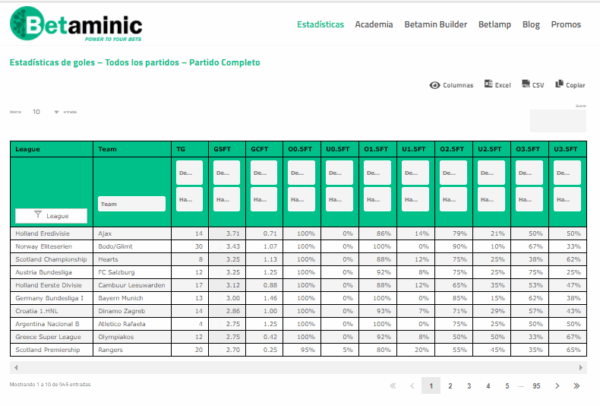The image size is (600, 406).
Task: Click the U2.5FT maximum 'Ha...' filter field
Action: 491,199
